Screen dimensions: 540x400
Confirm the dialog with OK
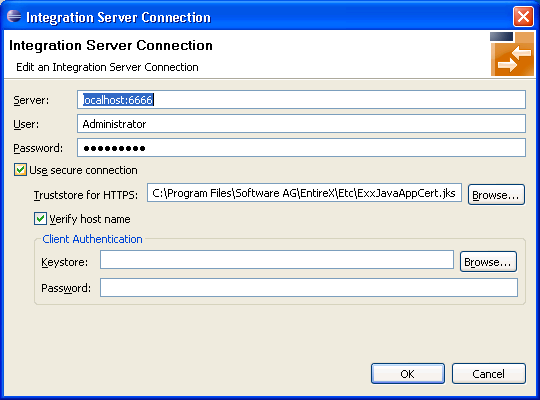(408, 373)
